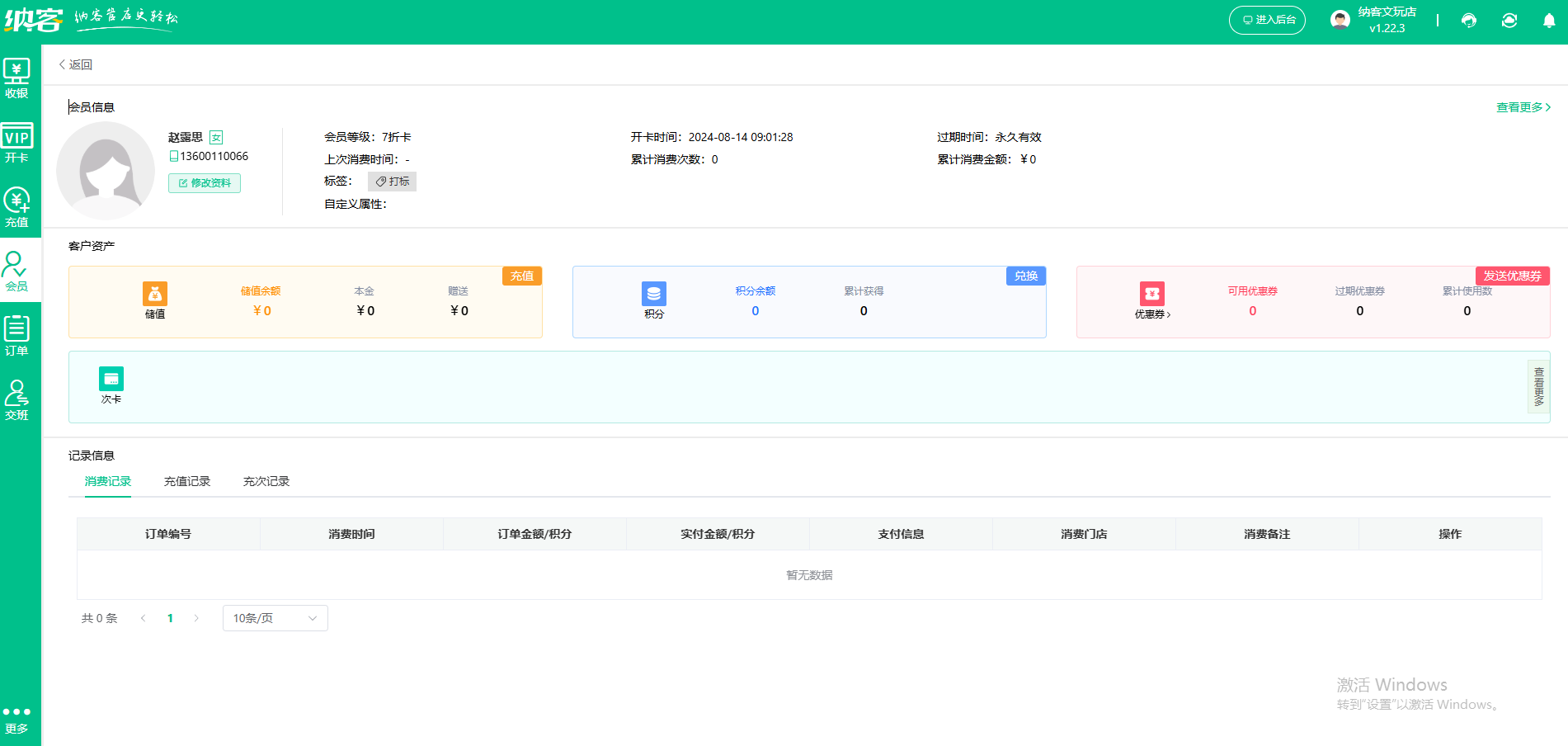Image resolution: width=1568 pixels, height=746 pixels.
Task: Open the 收银 cashier sidebar icon
Action: click(16, 78)
